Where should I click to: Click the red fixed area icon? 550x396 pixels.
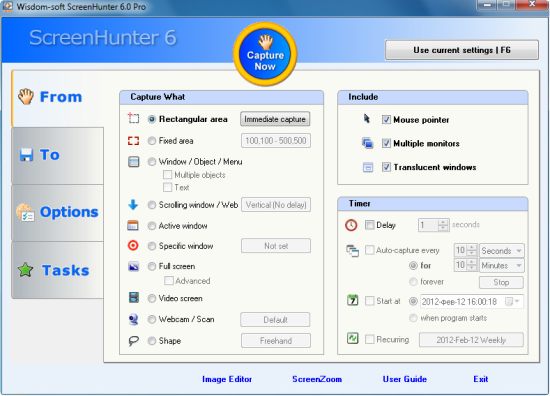[133, 141]
